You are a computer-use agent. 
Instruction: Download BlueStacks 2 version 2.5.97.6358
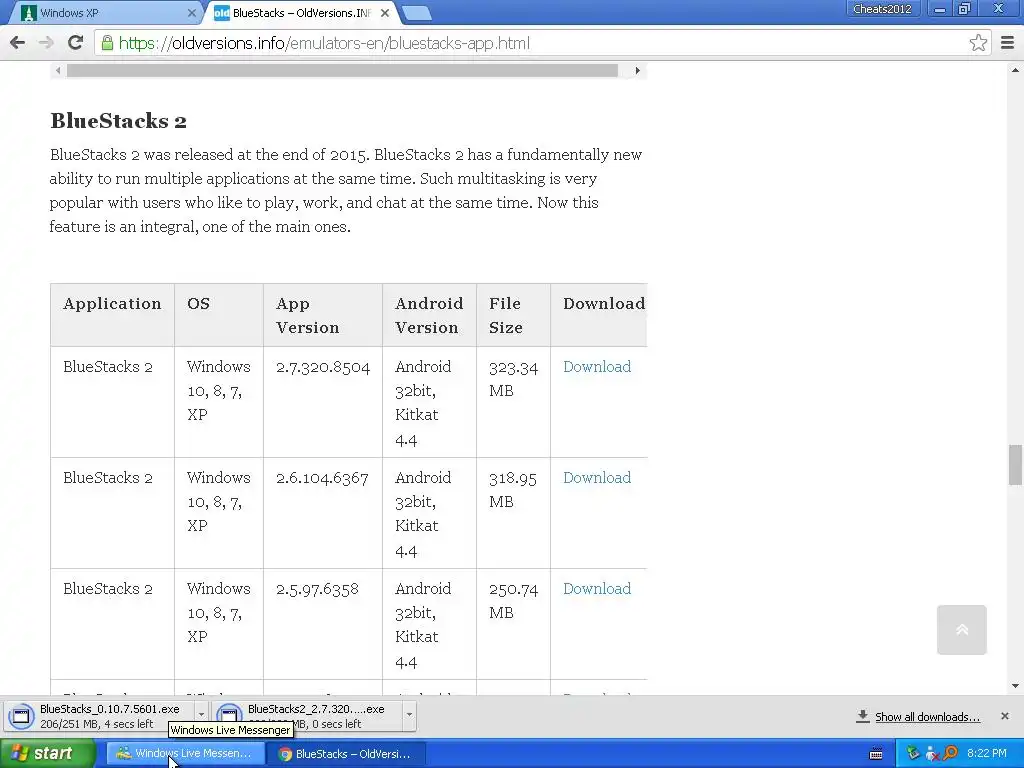pos(597,588)
